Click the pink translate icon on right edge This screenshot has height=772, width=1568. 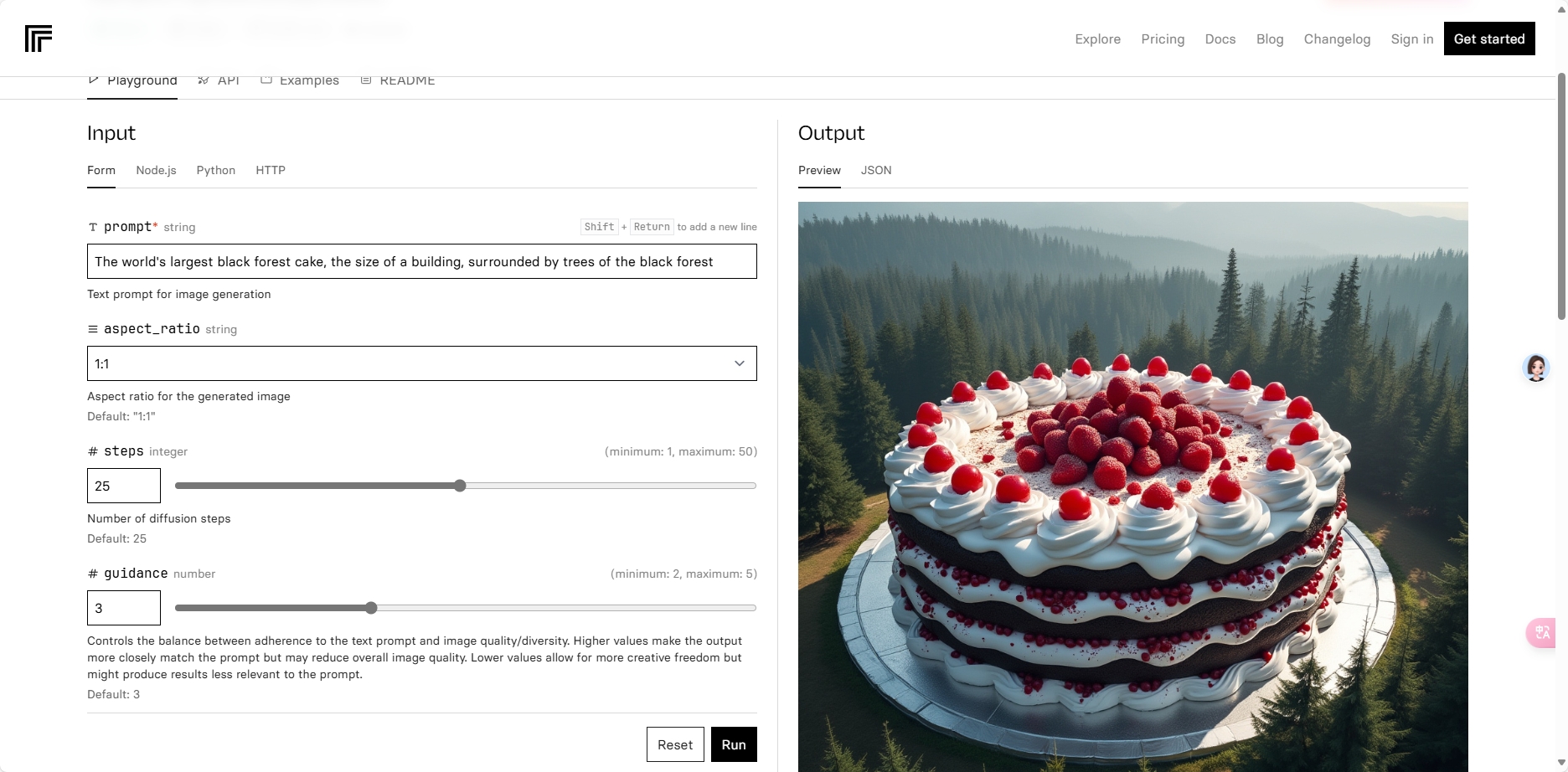[x=1542, y=632]
